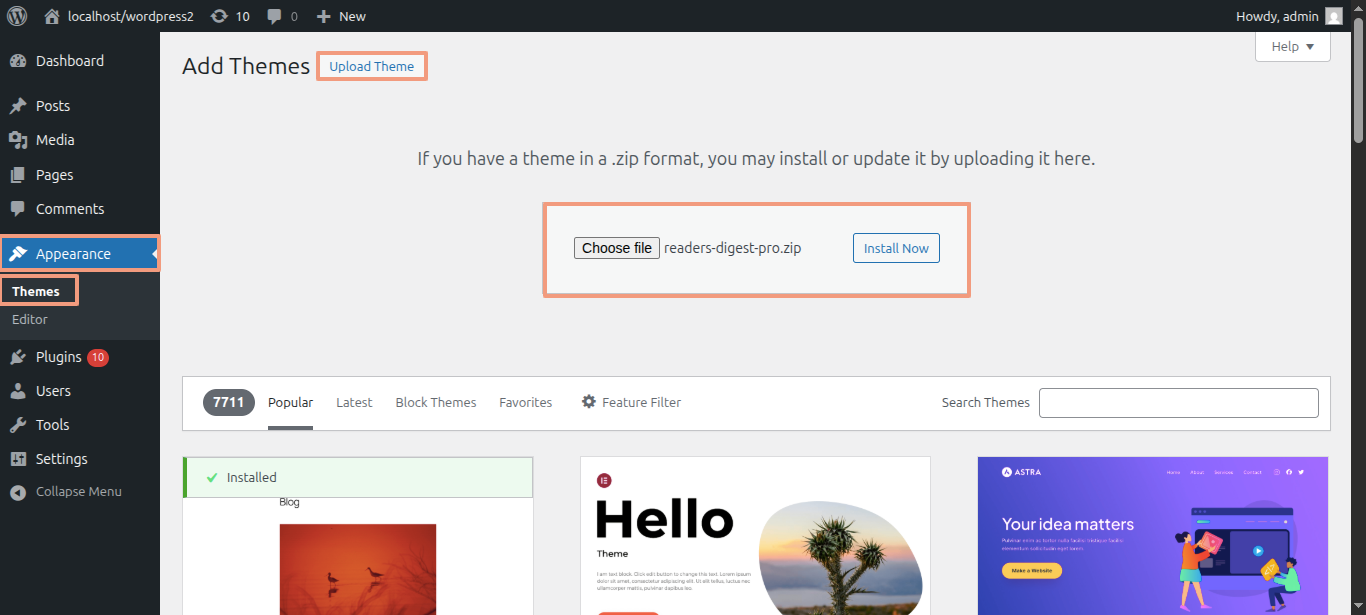Viewport: 1366px width, 615px height.
Task: Open the New content dropdown
Action: point(341,16)
